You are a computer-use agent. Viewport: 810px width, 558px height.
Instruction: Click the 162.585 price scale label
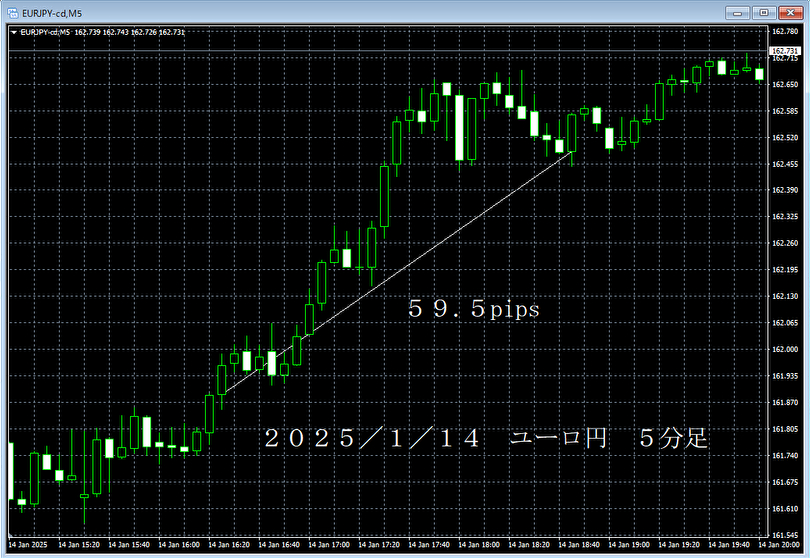click(x=785, y=111)
